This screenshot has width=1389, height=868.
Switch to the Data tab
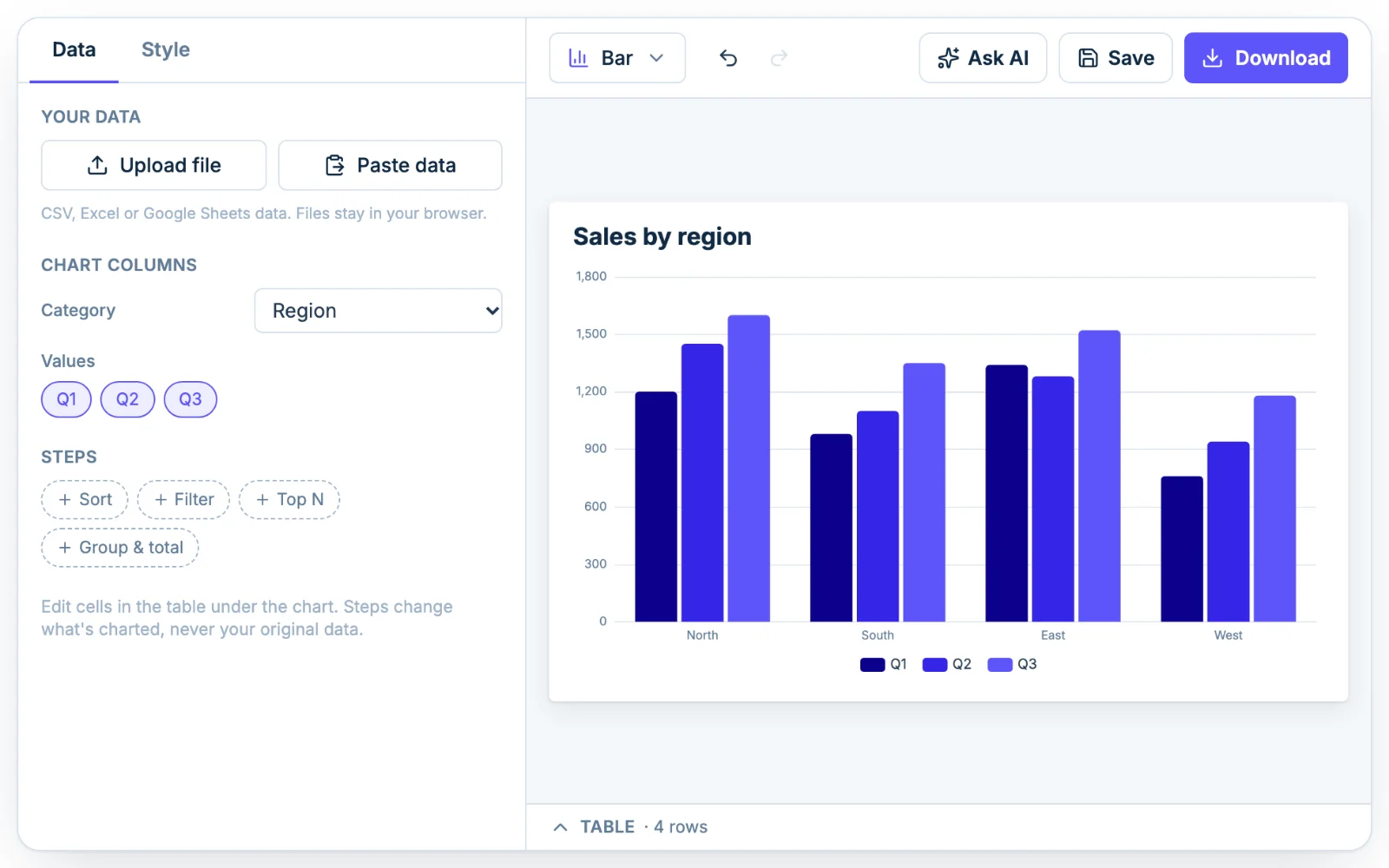pos(74,50)
